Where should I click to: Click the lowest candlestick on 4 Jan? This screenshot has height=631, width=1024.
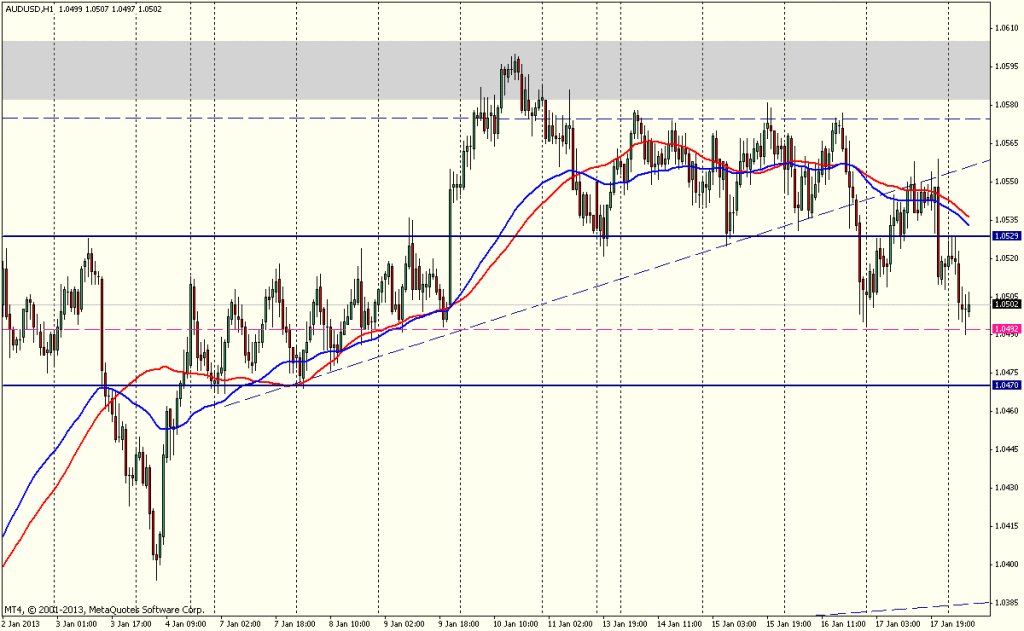pos(156,560)
